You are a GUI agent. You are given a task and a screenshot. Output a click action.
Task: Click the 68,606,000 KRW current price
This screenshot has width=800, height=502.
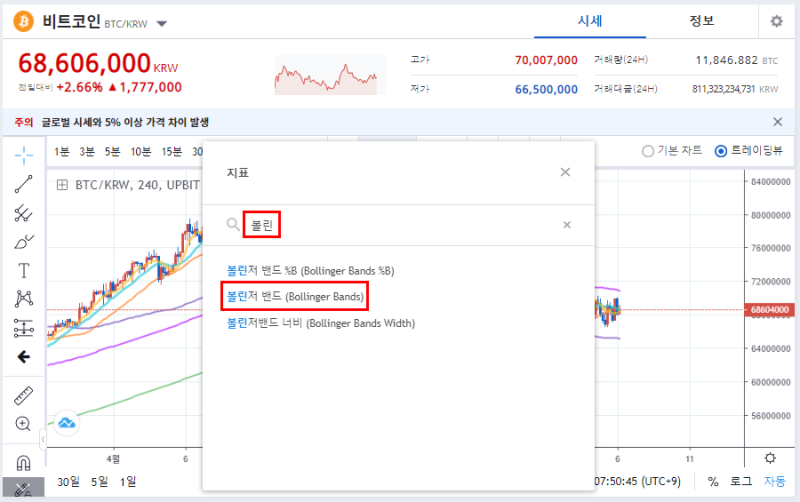pyautogui.click(x=98, y=64)
